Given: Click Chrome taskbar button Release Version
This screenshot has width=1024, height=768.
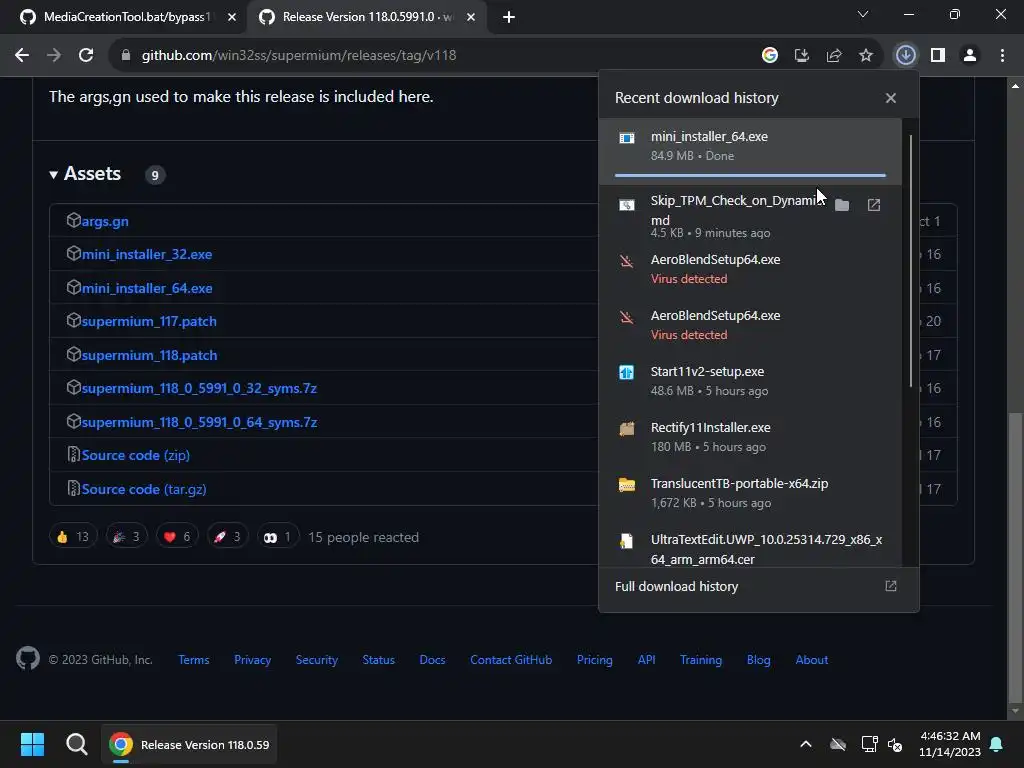Looking at the screenshot, I should coord(189,744).
